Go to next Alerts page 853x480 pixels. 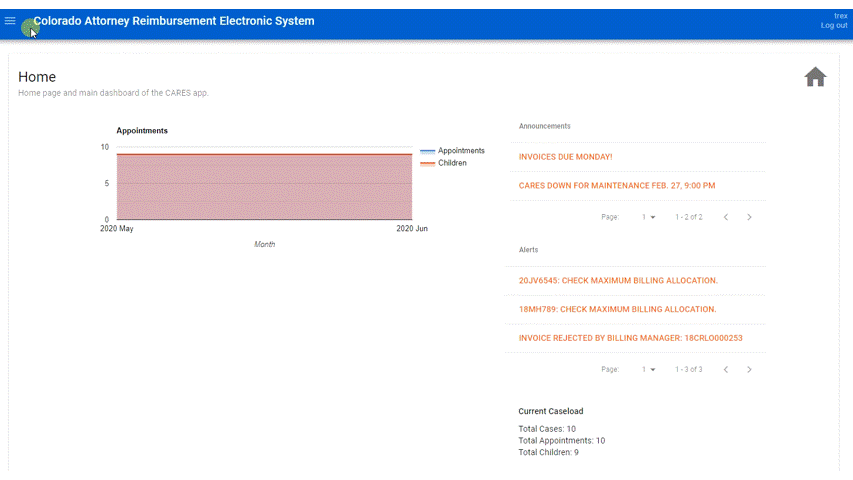749,369
